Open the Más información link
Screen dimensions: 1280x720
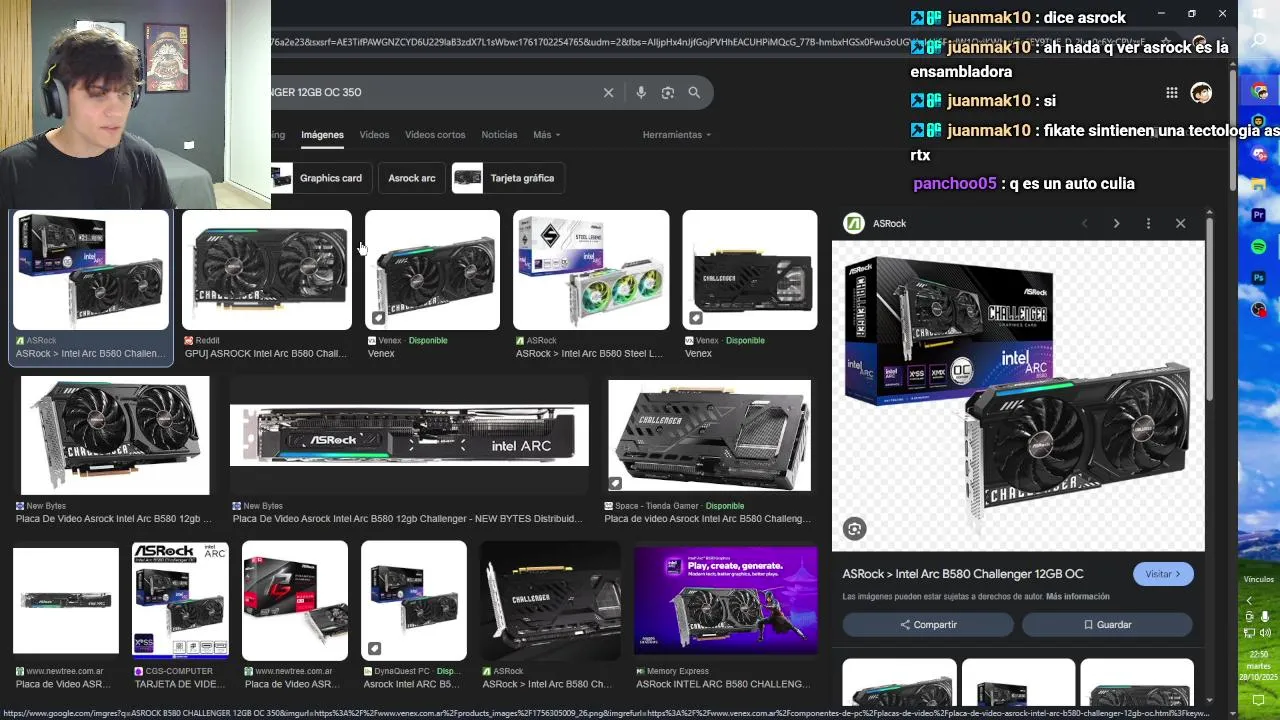[x=1078, y=597]
